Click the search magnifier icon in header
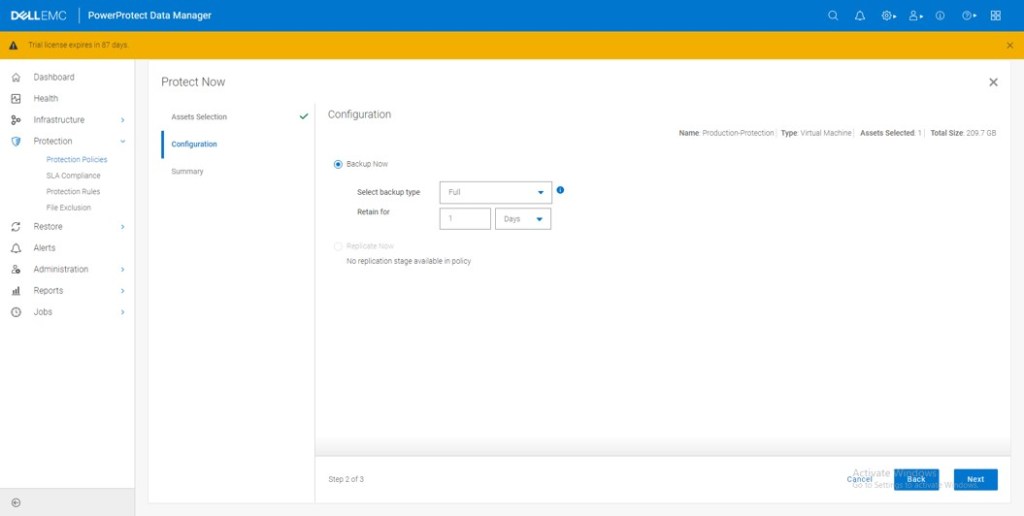 coord(833,16)
